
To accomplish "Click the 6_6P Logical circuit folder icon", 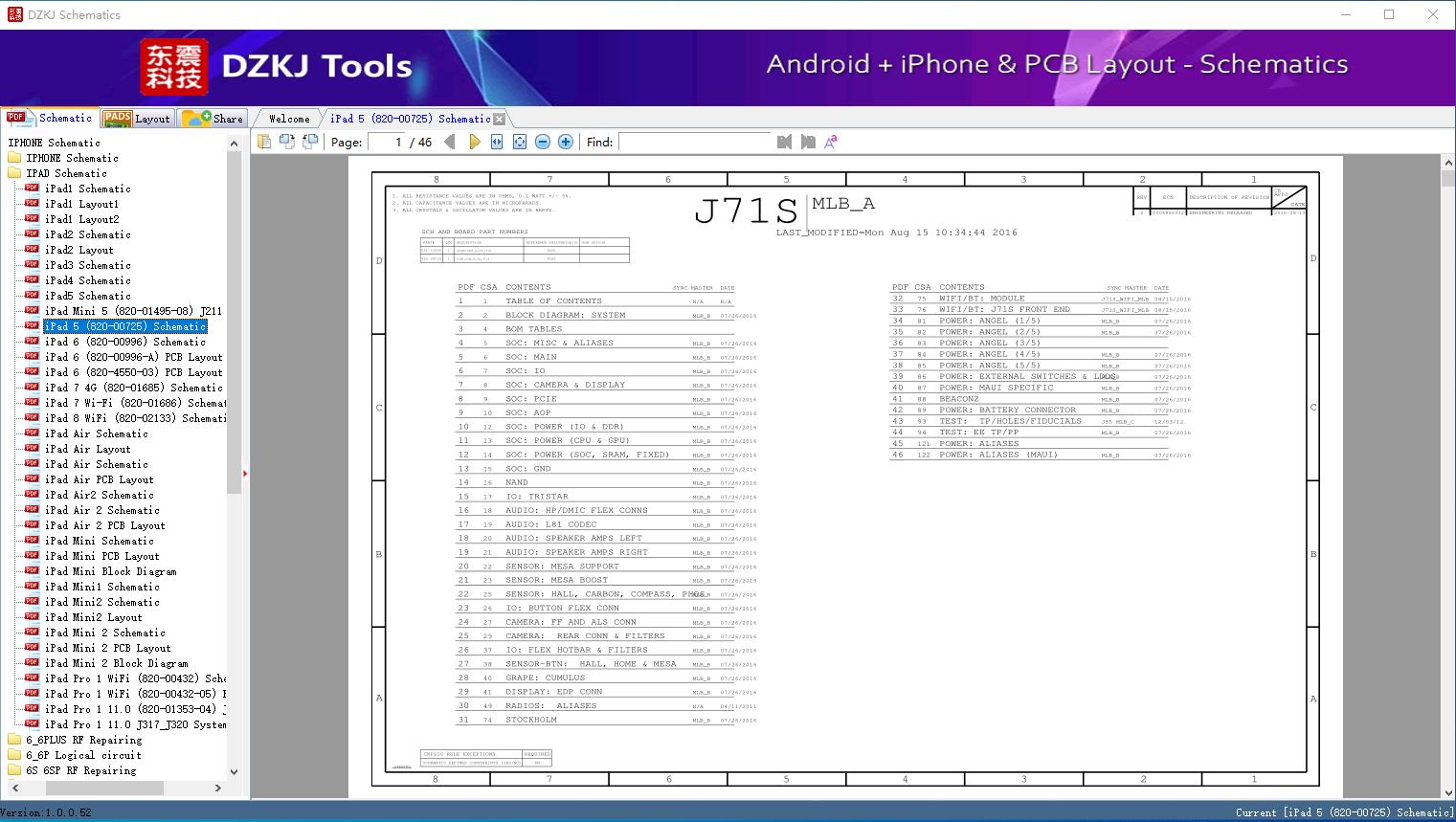I will (14, 755).
